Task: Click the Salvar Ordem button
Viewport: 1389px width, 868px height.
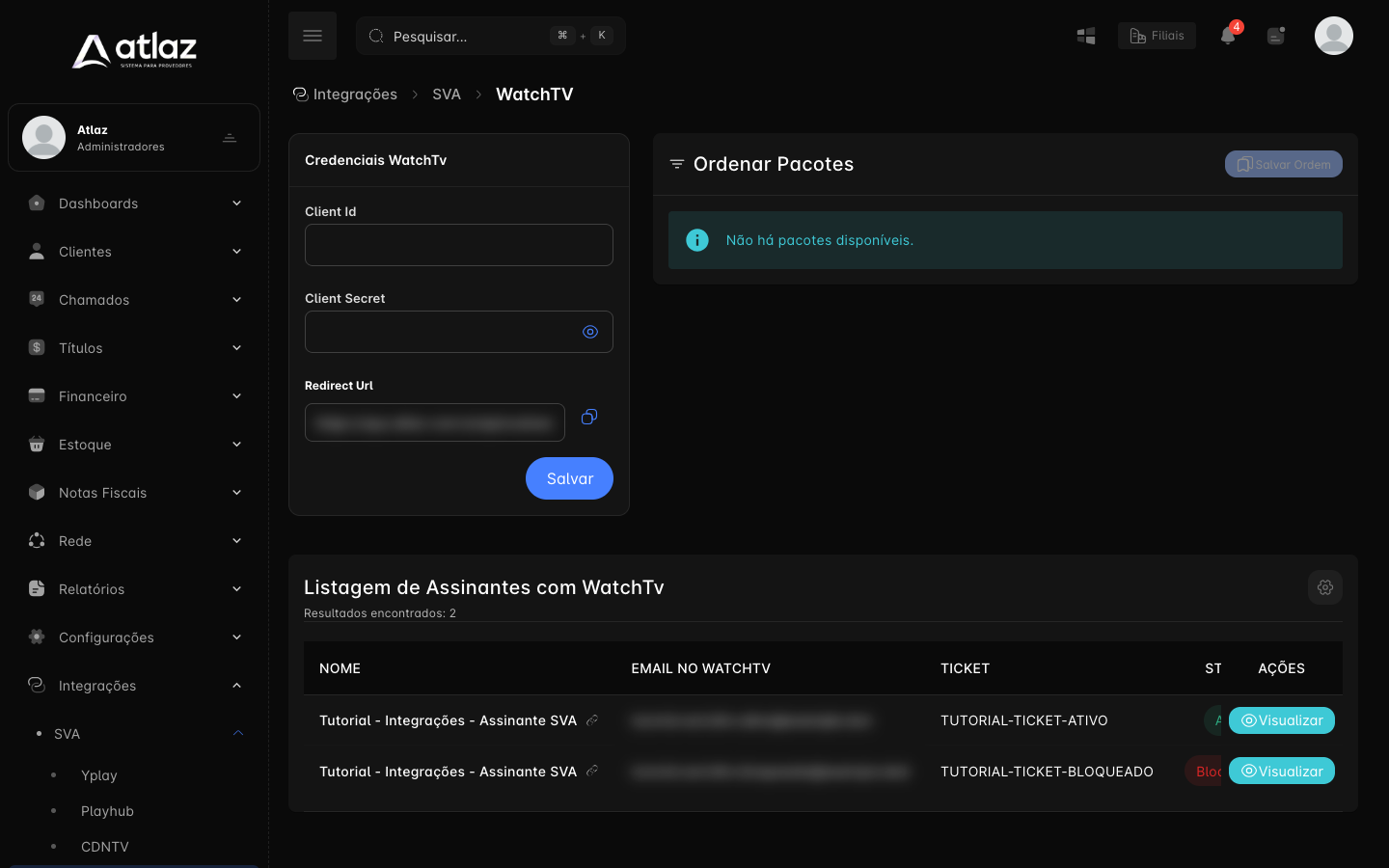Action: (1284, 164)
